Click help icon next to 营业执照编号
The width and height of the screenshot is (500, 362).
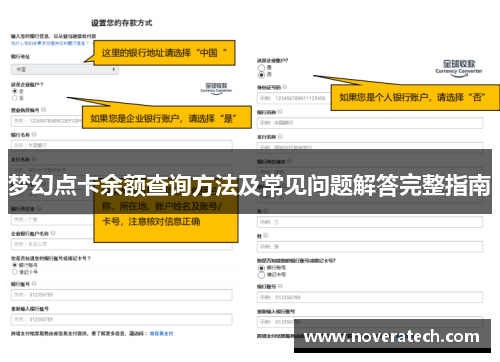point(43,109)
